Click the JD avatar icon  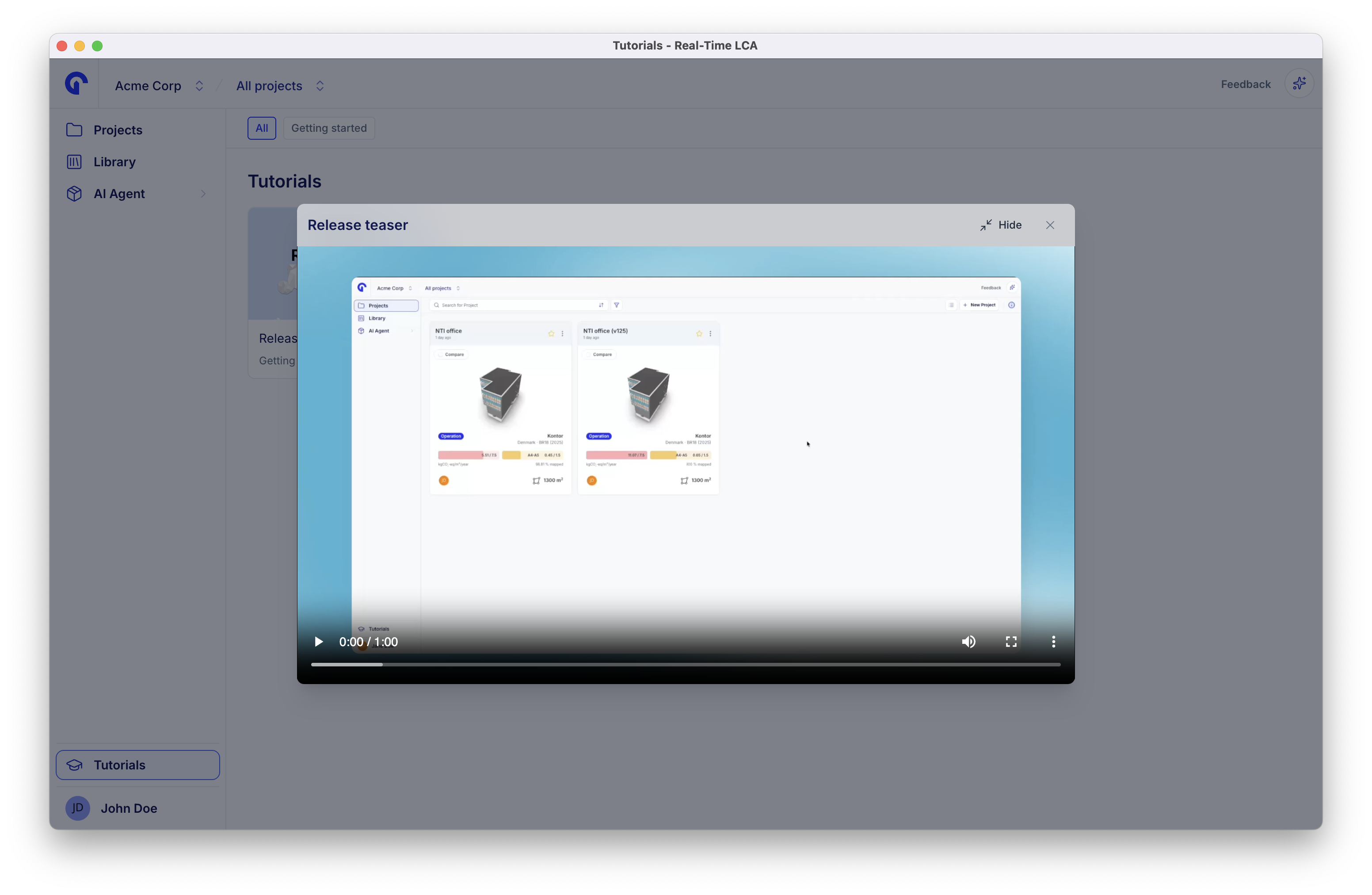pos(77,808)
